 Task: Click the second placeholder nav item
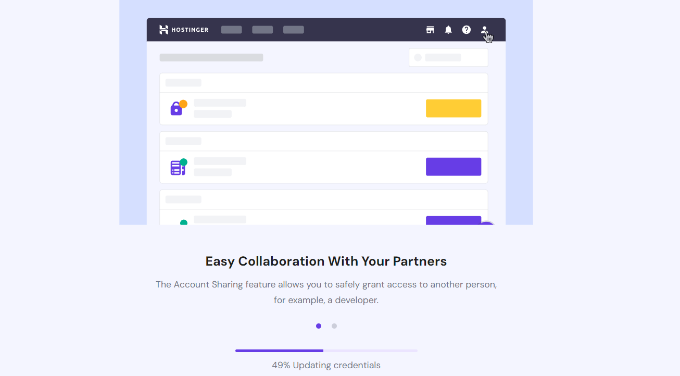pyautogui.click(x=262, y=29)
